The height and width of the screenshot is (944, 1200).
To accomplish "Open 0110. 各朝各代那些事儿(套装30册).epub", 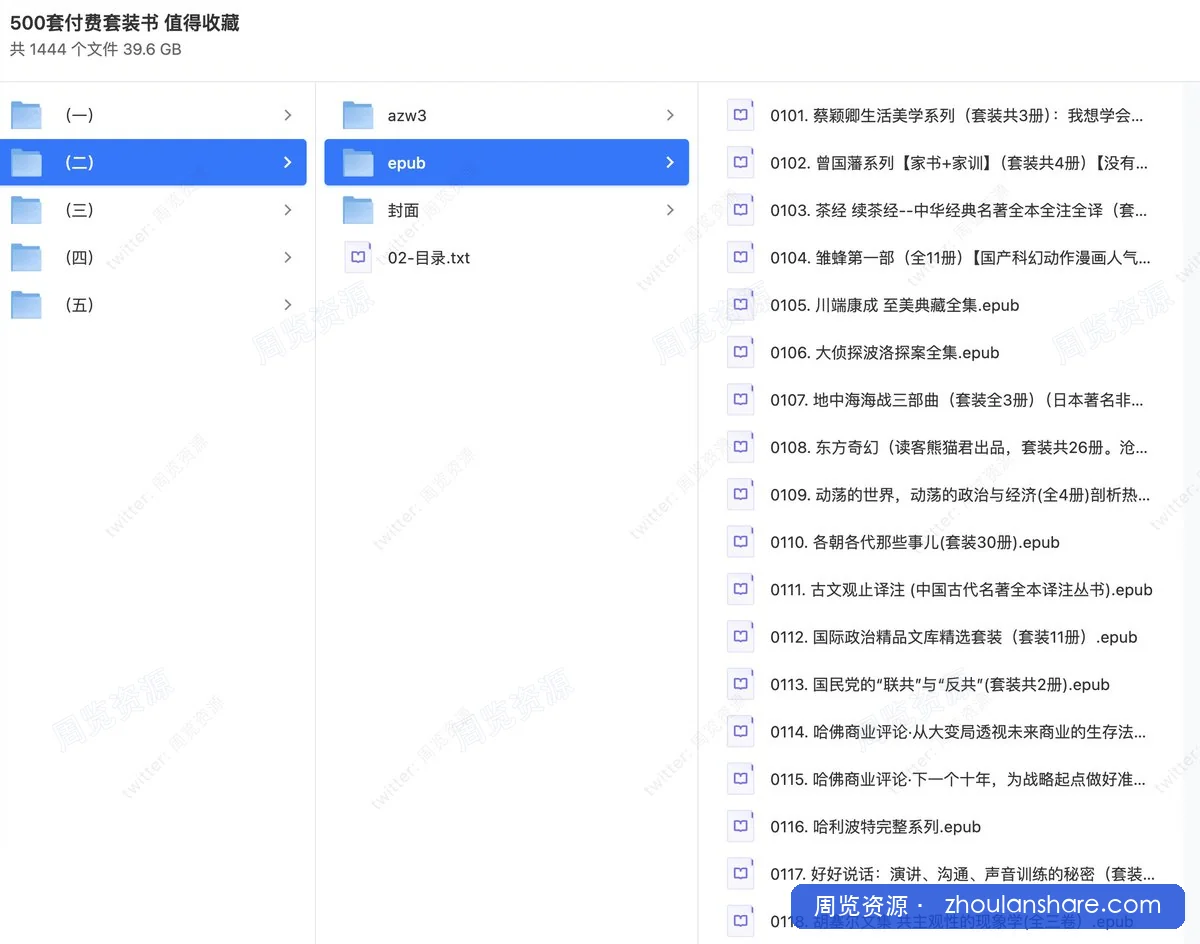I will 915,542.
